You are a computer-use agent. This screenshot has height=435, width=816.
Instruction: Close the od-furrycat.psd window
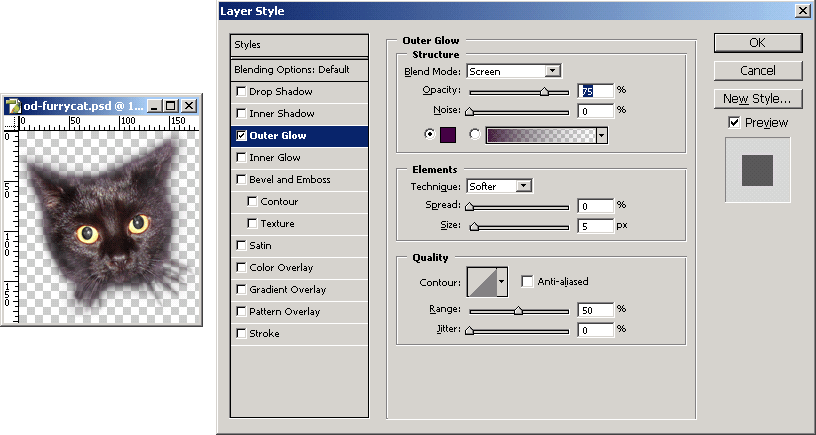pos(189,106)
